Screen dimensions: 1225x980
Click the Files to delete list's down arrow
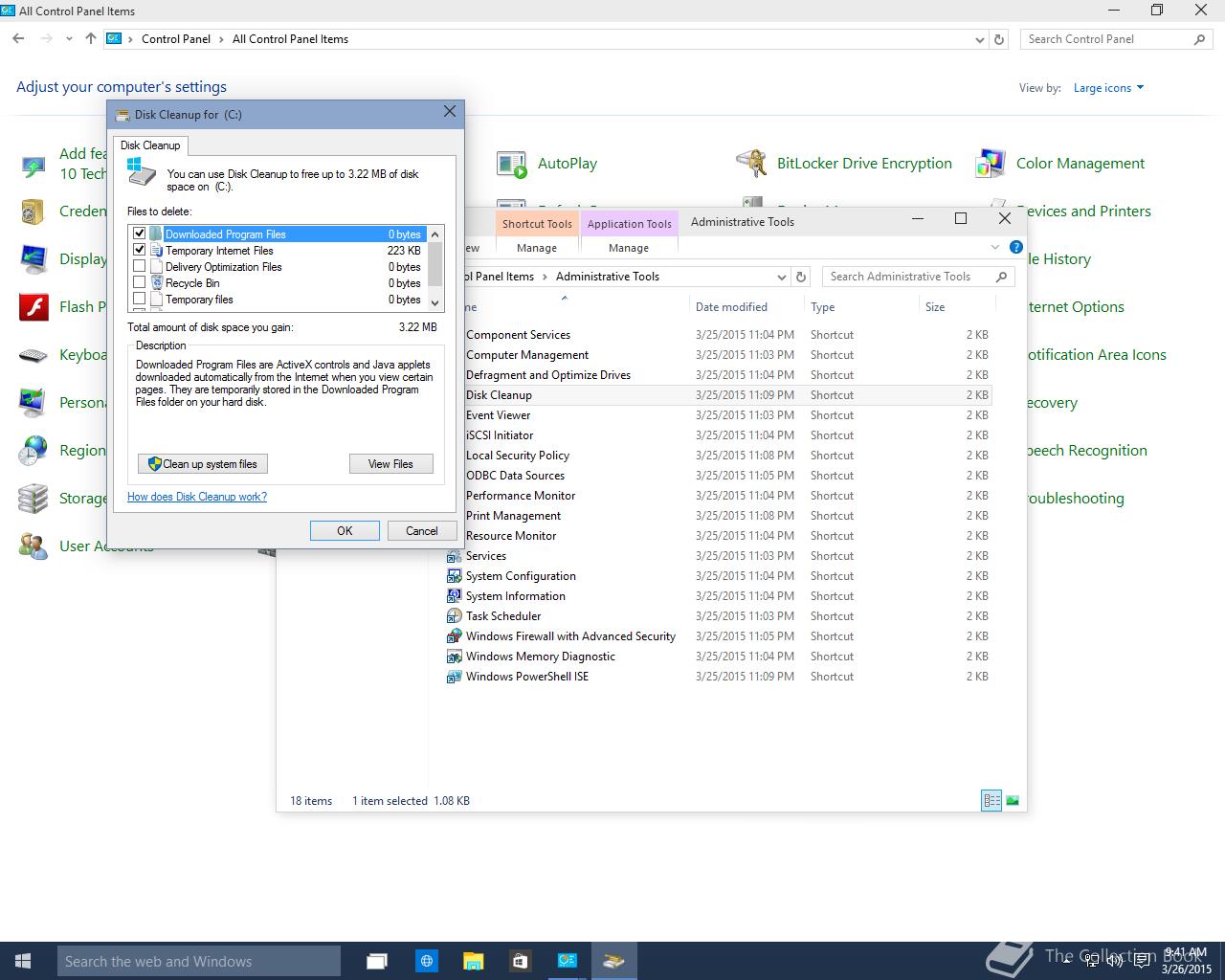(x=435, y=302)
